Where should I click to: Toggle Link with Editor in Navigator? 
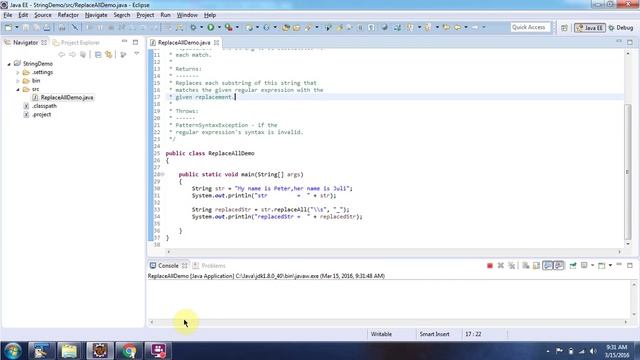[109, 54]
